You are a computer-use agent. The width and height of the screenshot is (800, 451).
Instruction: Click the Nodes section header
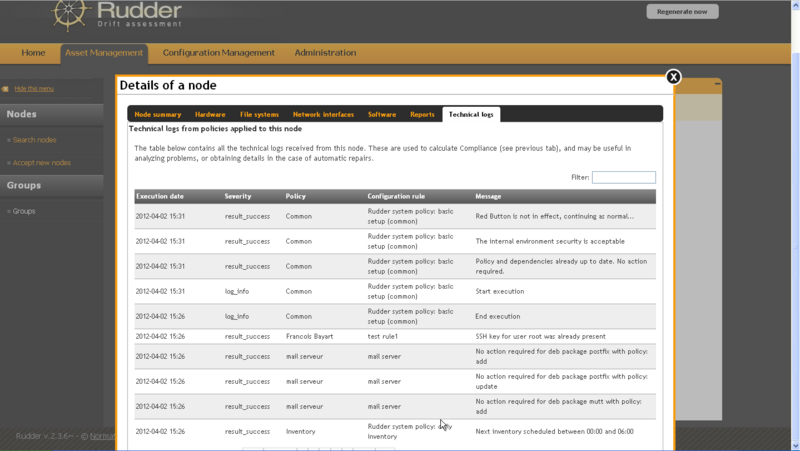pos(52,114)
